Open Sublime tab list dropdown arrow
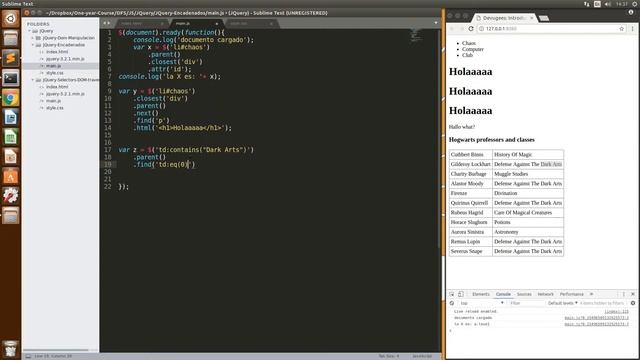 (x=436, y=23)
